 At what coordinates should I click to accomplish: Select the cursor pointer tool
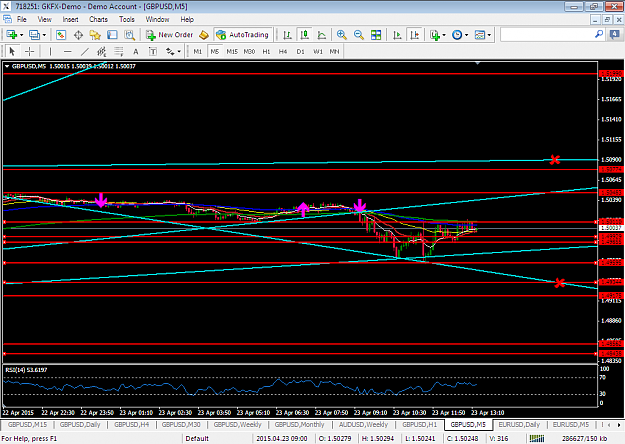point(12,51)
